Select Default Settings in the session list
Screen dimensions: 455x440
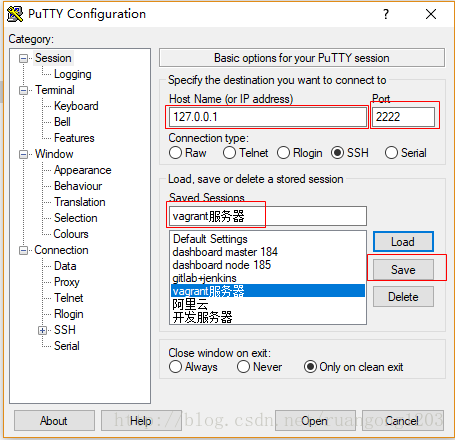pos(268,239)
